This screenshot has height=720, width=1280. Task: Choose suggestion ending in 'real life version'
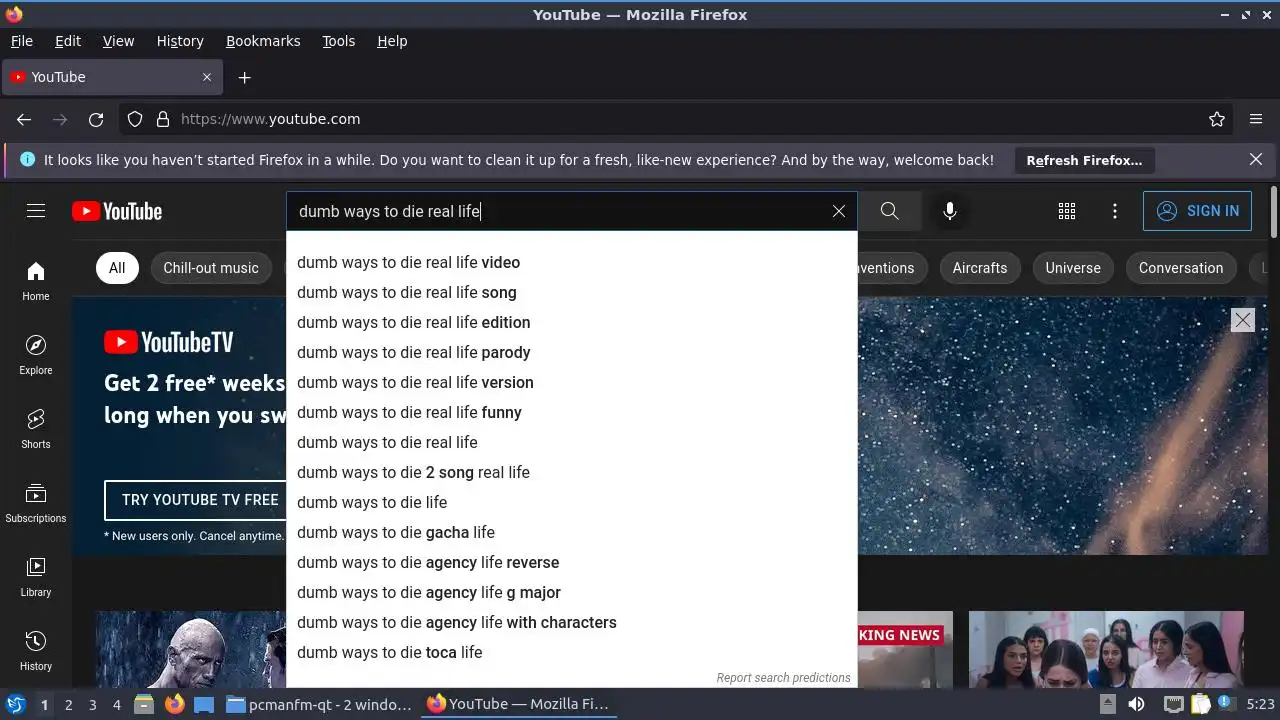click(x=572, y=382)
